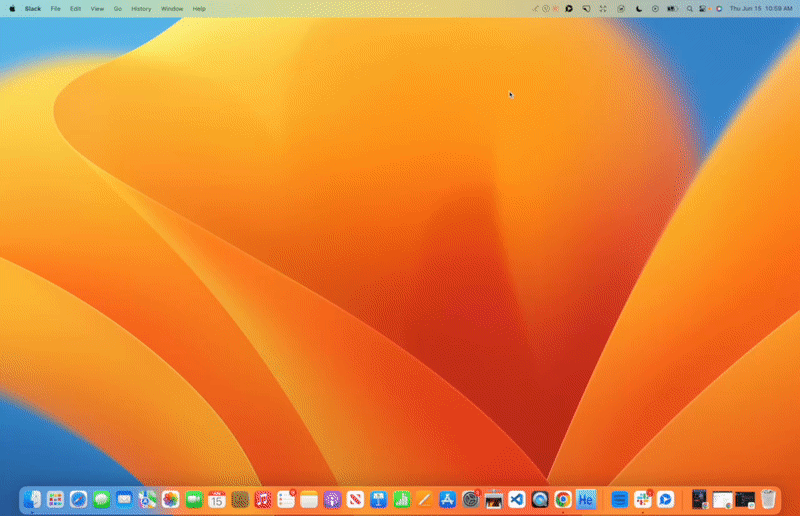This screenshot has height=516, width=800.
Task: Open QuickTime Player from the Dock
Action: [x=540, y=499]
